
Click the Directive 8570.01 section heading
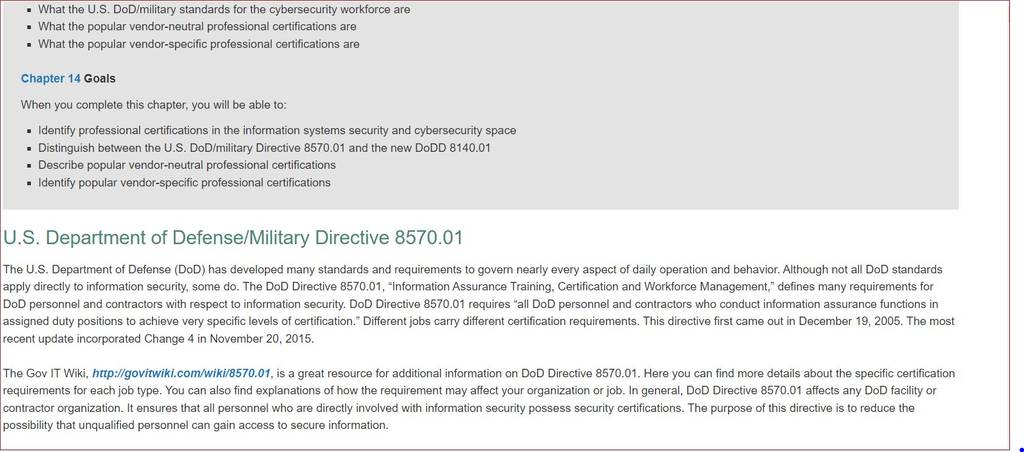pos(232,238)
